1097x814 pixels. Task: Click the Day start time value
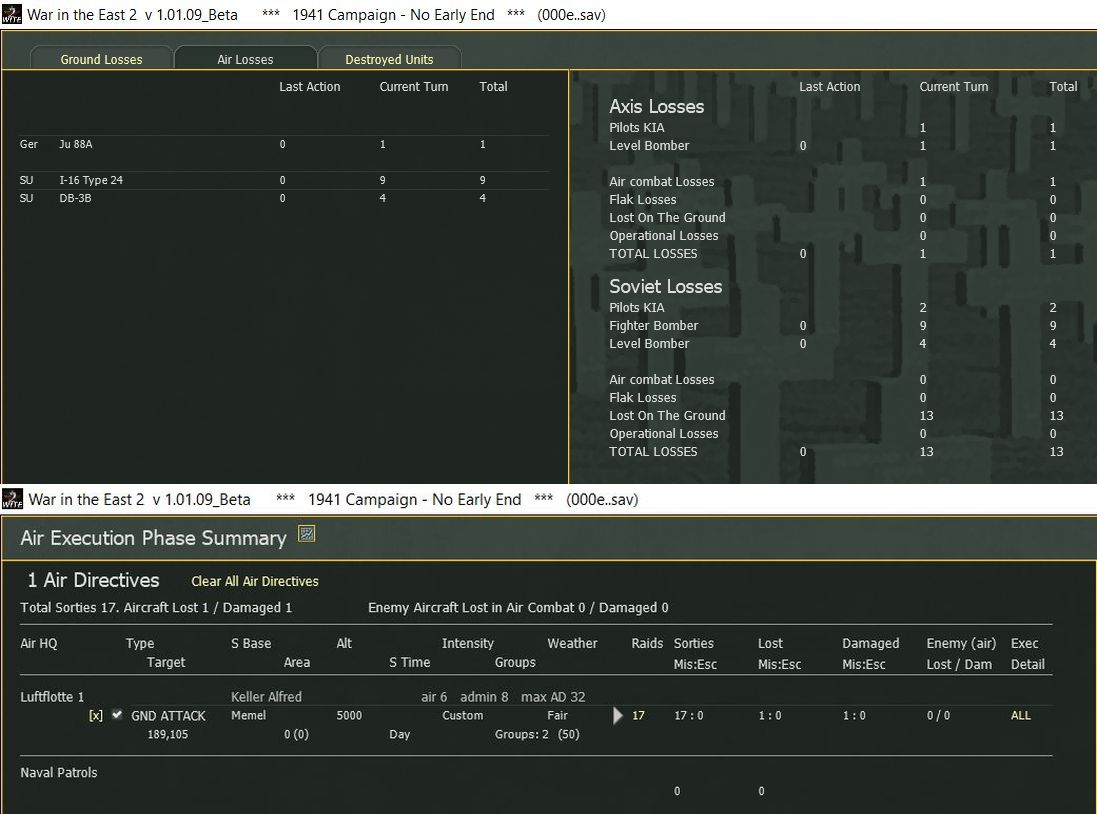tap(399, 734)
